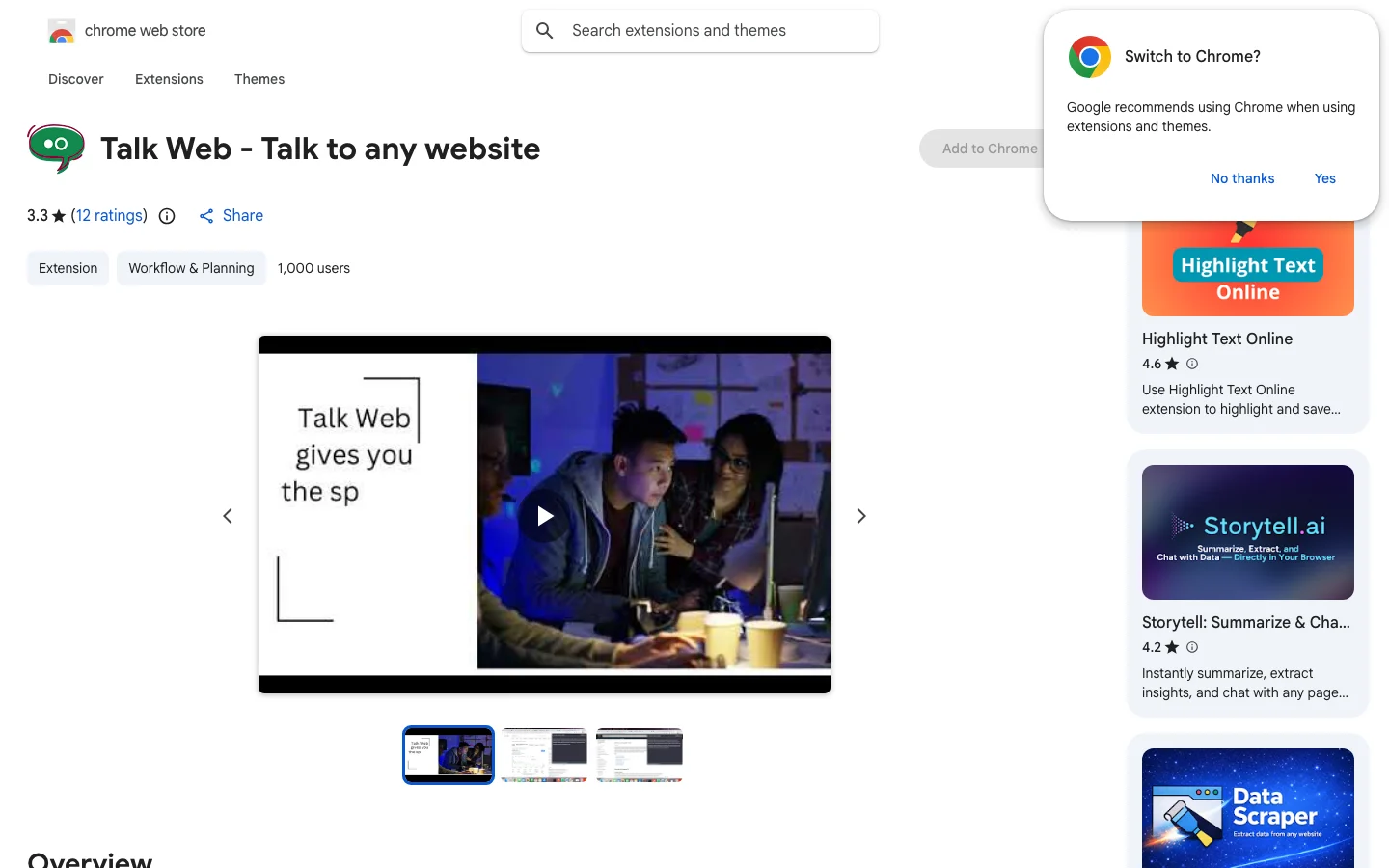Click the Chrome logo in popup
The image size is (1389, 868).
coord(1090,57)
